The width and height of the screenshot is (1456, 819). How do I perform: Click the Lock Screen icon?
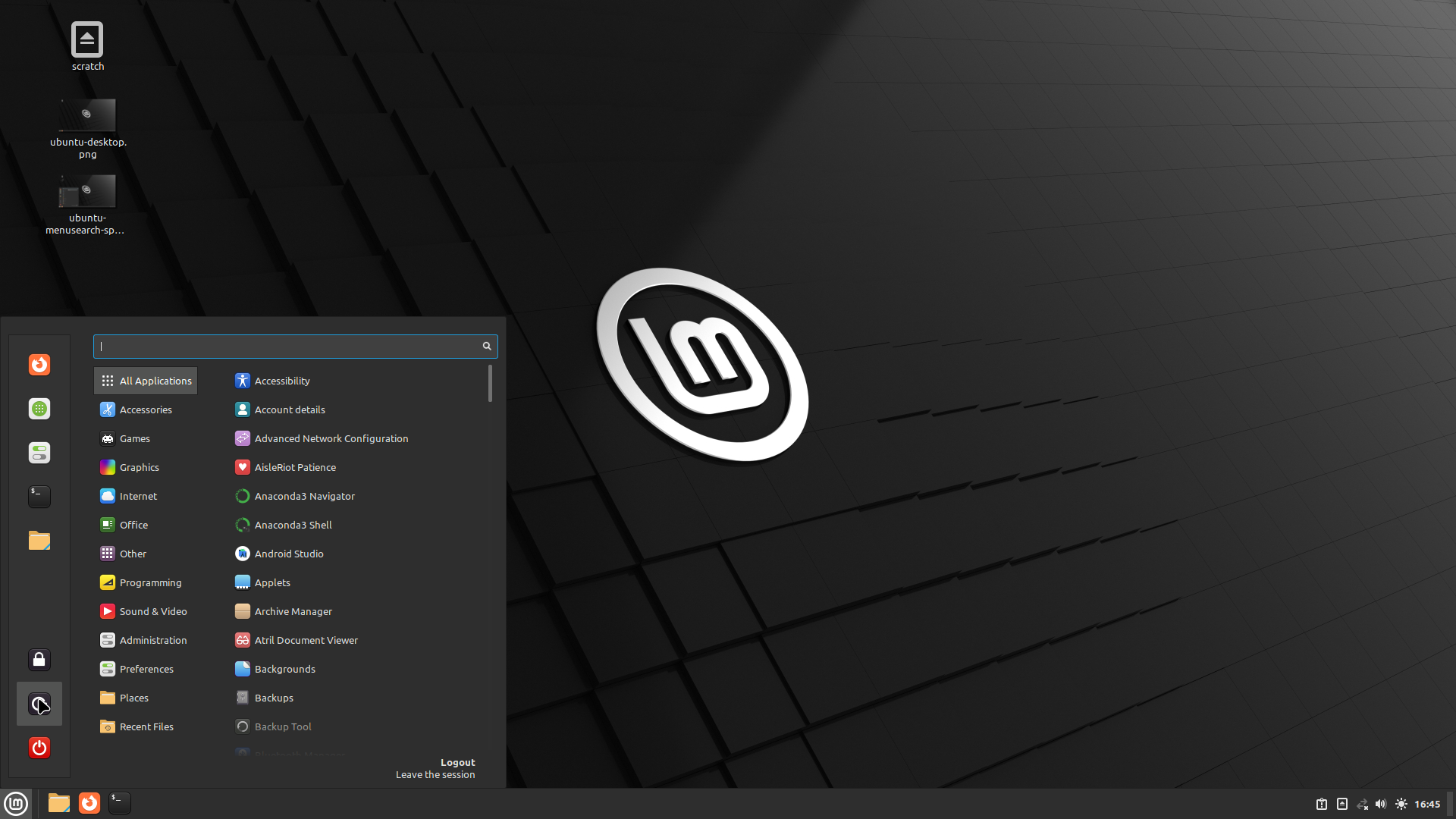point(39,660)
